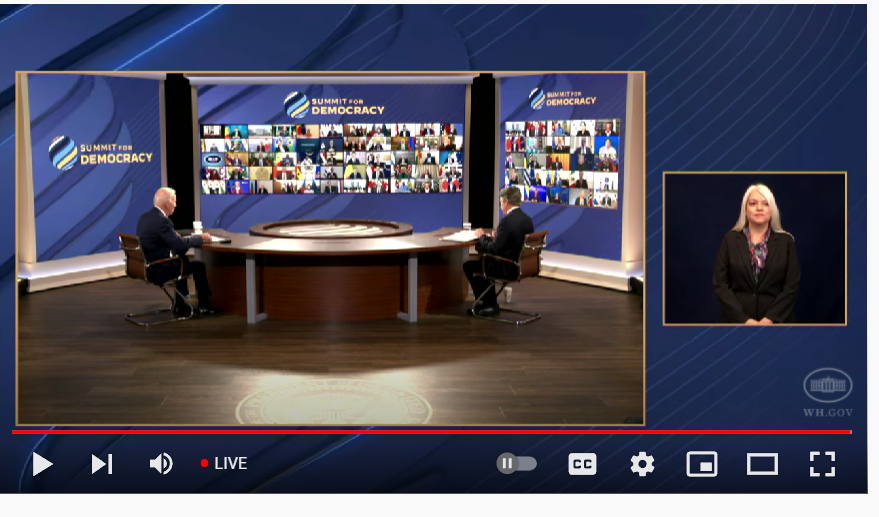Open the miniplayer
This screenshot has height=517, width=879.
[702, 464]
